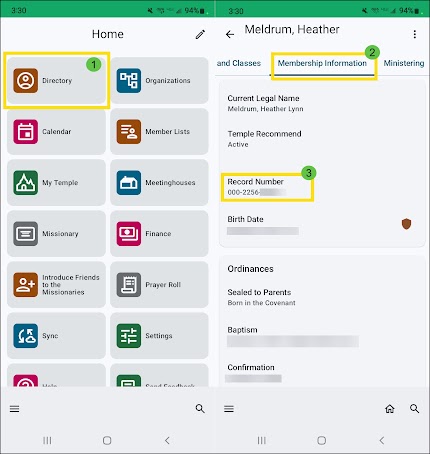Tap Android home button on left phone
This screenshot has height=454, width=430.
[107, 441]
